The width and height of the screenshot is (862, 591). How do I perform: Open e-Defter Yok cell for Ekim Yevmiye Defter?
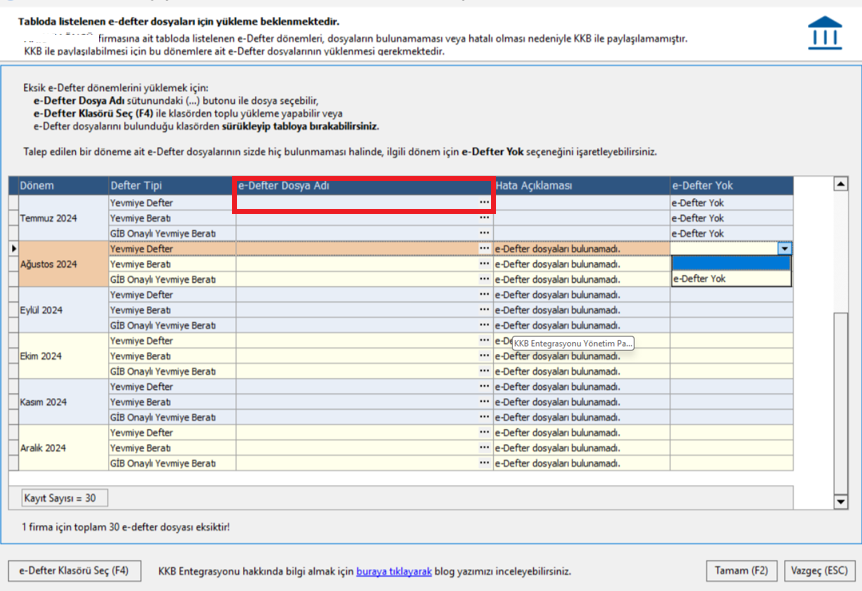731,341
